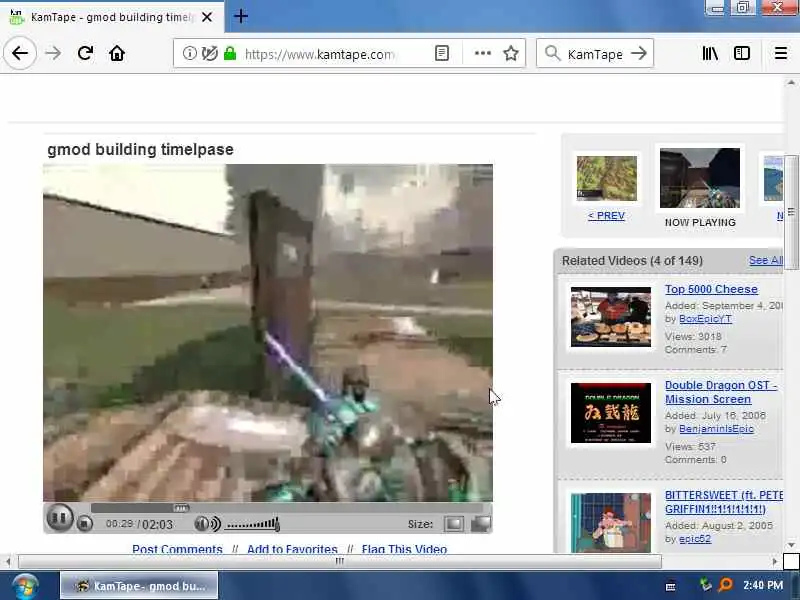Screen dimensions: 800x600
Task: Click the green network tray icon
Action: click(705, 585)
